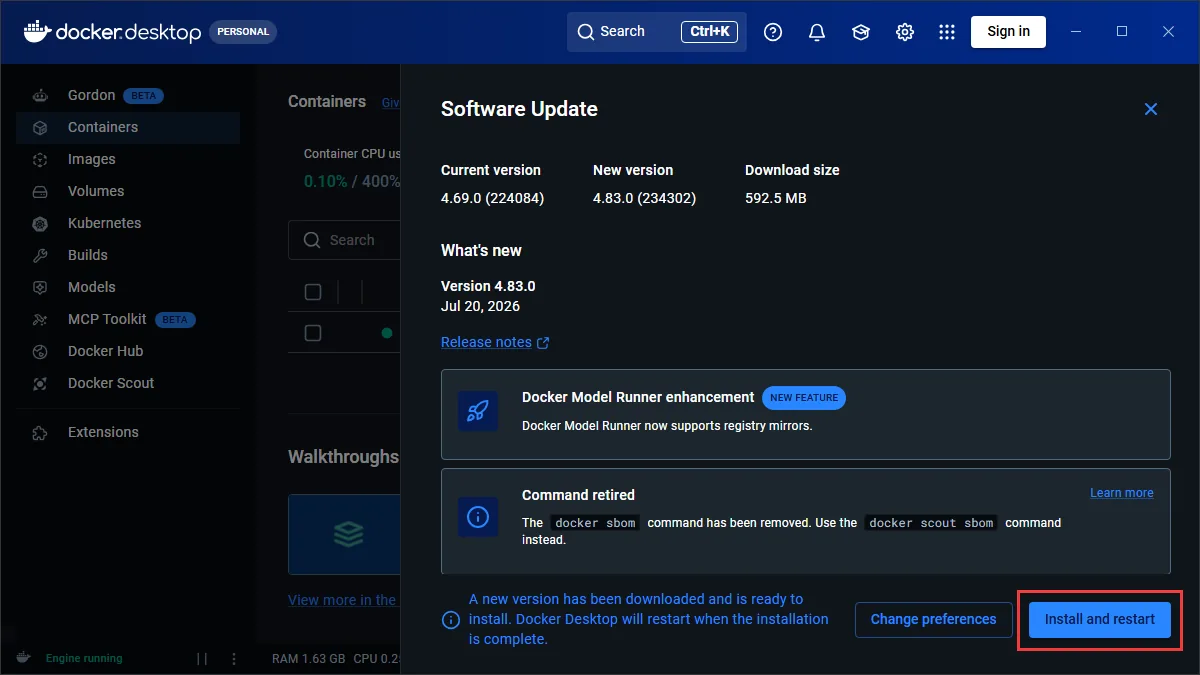Follow the Learn more link in Command retired

tap(1122, 493)
